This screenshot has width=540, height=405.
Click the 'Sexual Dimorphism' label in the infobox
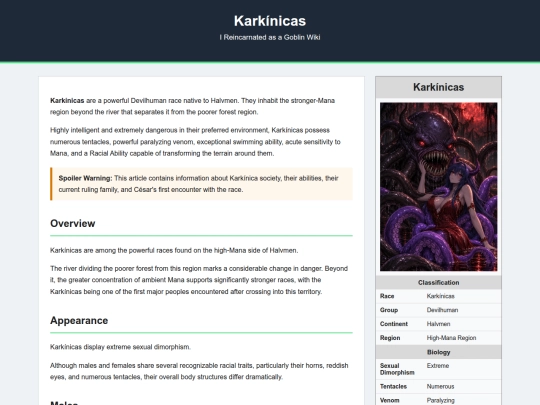(397, 369)
